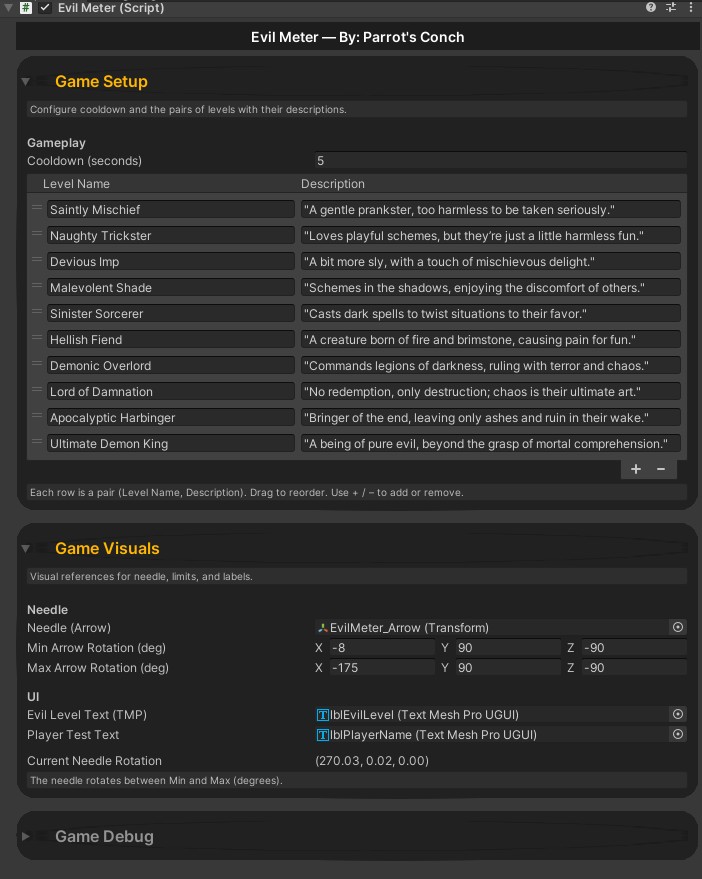
Task: Open the component presets icon
Action: pos(671,7)
